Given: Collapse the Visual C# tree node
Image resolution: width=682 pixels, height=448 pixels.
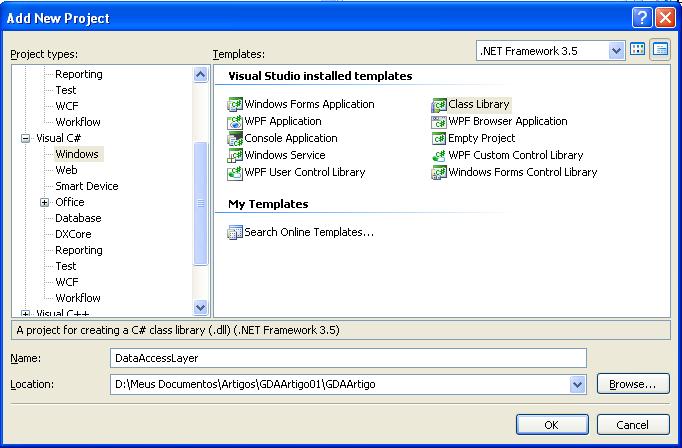Looking at the screenshot, I should (x=27, y=138).
